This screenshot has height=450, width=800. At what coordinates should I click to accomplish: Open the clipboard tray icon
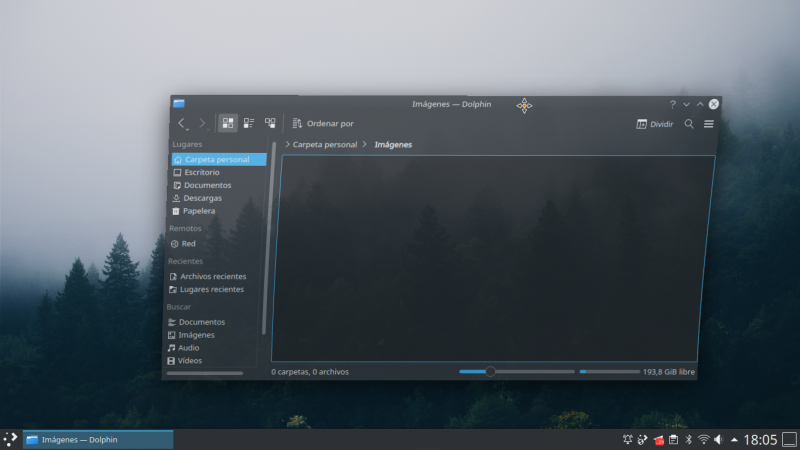[x=673, y=440]
